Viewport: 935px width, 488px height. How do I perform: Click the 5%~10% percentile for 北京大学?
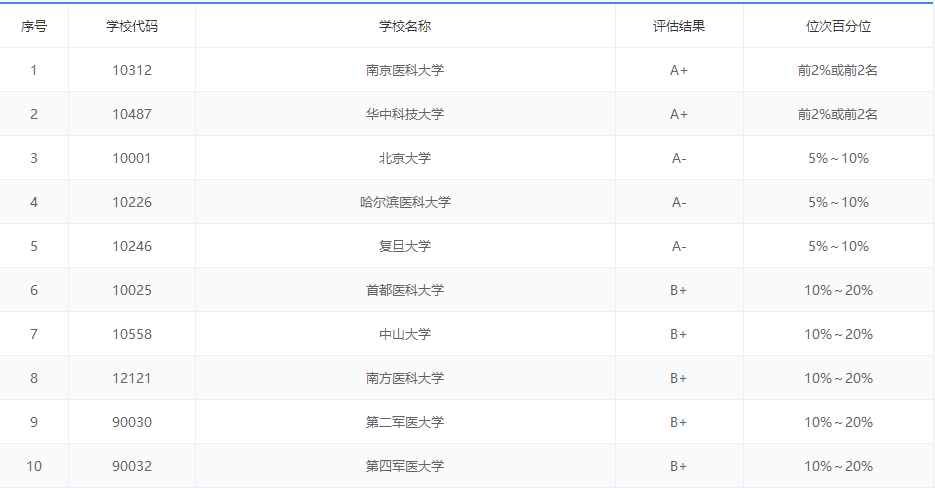point(838,158)
